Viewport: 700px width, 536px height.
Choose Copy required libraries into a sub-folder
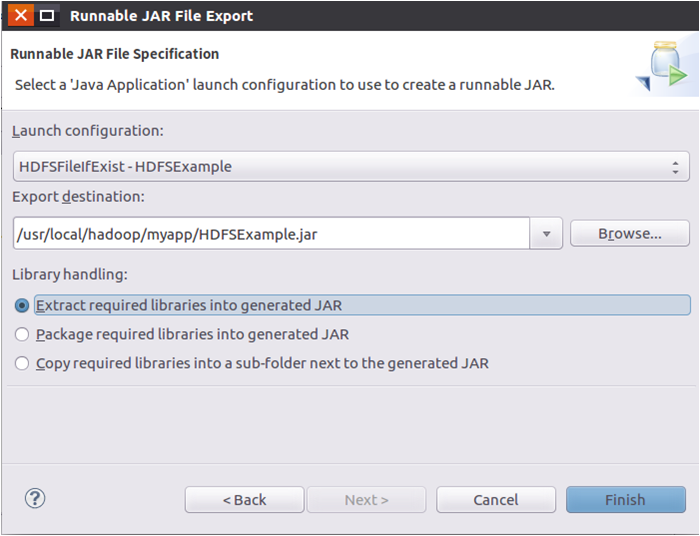point(22,363)
